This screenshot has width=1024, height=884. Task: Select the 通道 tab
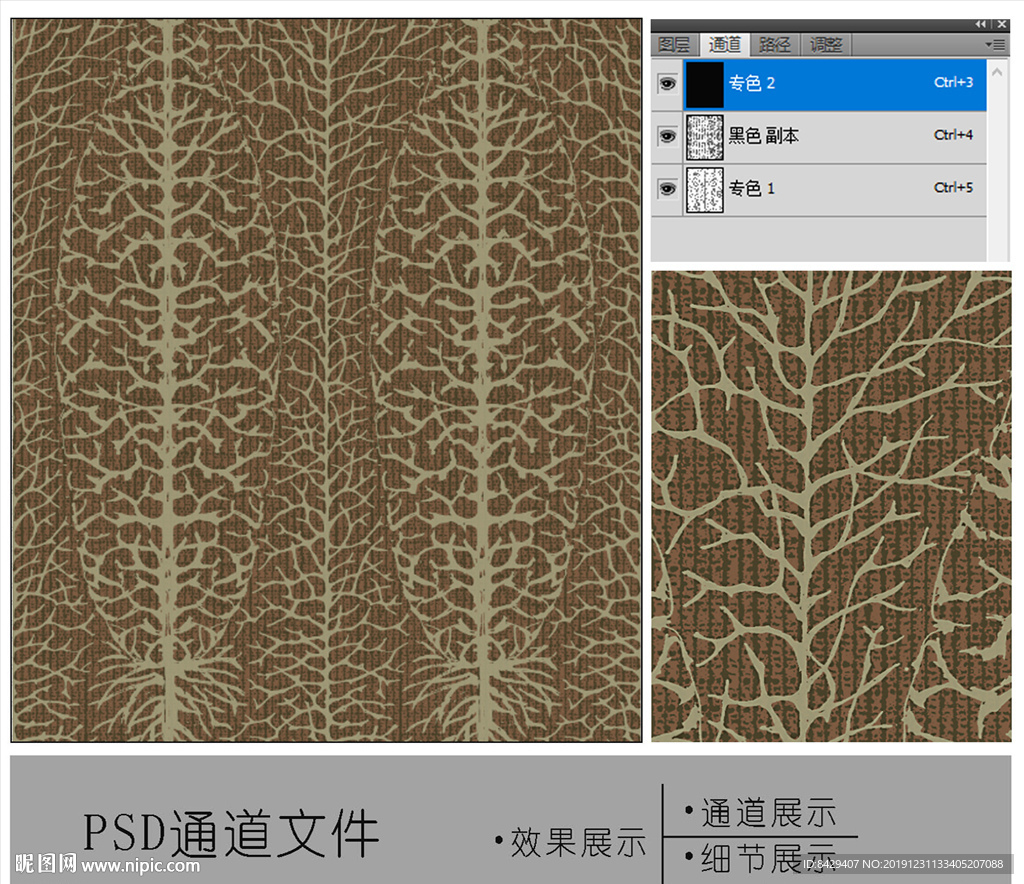click(724, 44)
